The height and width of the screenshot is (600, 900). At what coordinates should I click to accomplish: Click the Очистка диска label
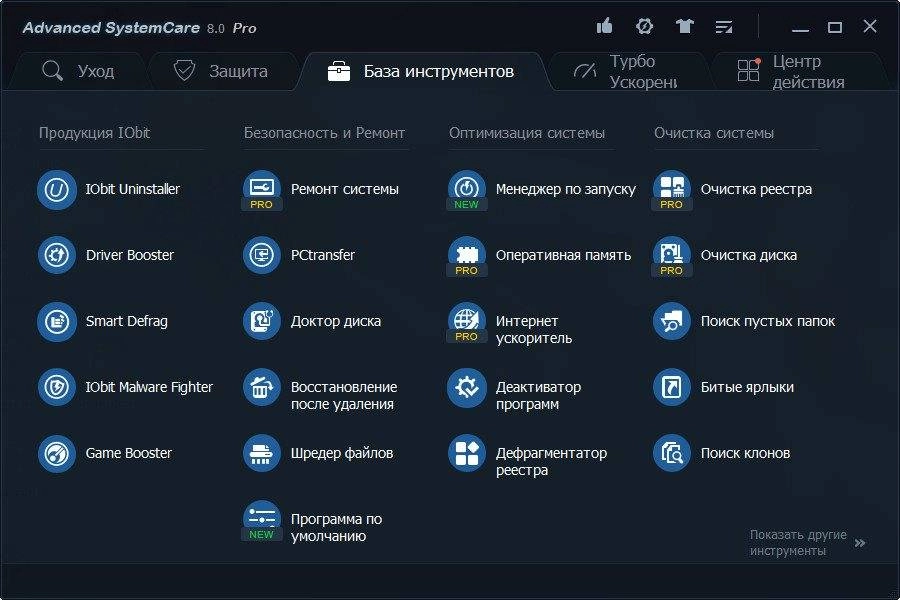(x=749, y=255)
